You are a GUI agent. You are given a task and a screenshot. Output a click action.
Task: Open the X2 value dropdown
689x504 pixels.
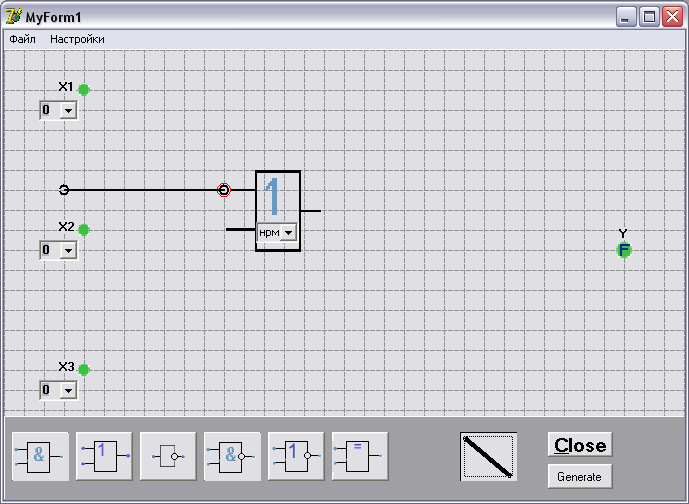coord(69,250)
